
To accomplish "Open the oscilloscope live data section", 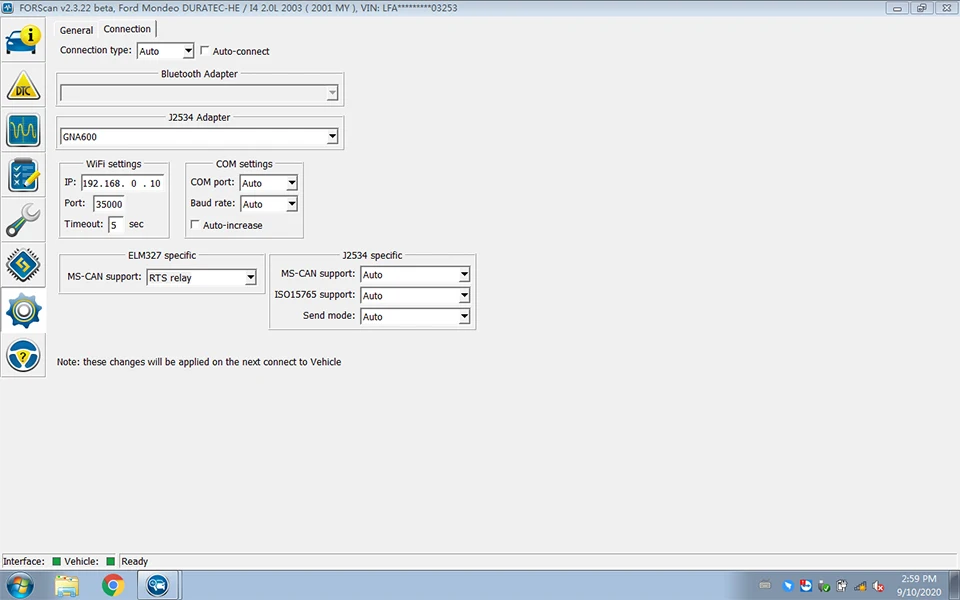I will [23, 130].
